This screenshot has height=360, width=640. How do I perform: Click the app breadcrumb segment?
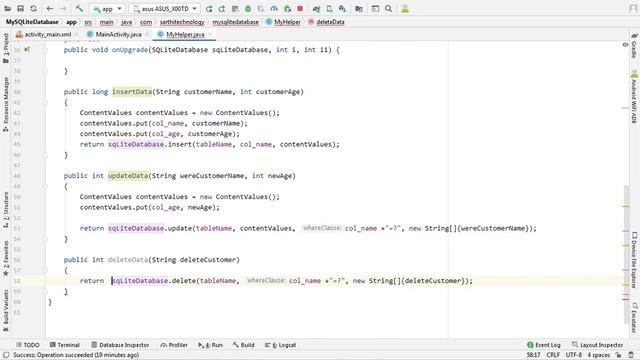(71, 22)
